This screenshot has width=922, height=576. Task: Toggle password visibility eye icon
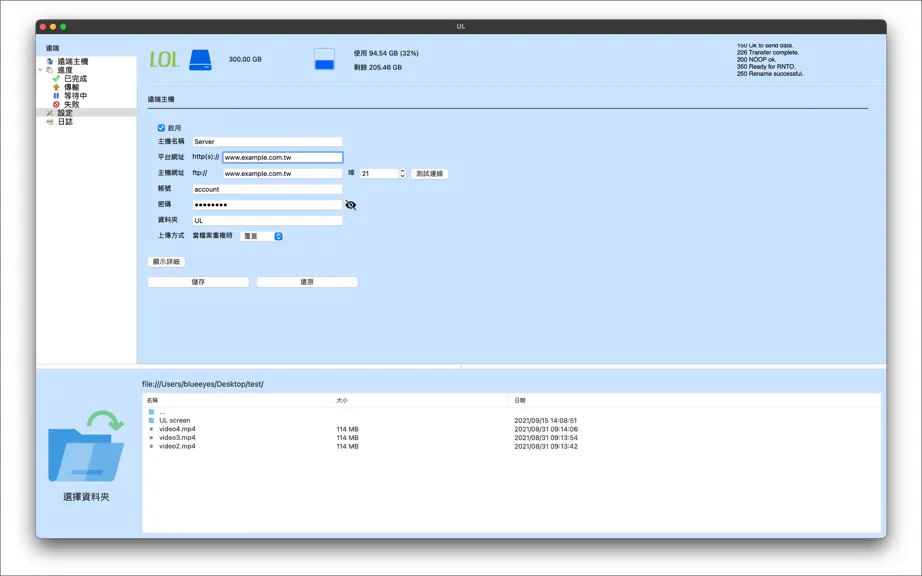(350, 205)
